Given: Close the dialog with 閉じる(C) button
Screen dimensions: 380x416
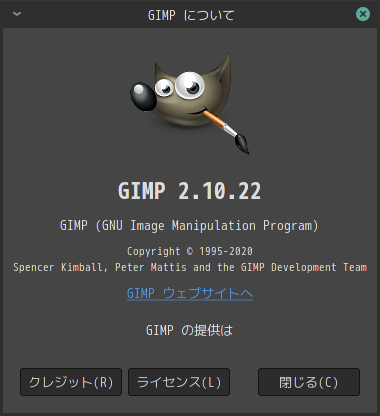Looking at the screenshot, I should [x=309, y=382].
